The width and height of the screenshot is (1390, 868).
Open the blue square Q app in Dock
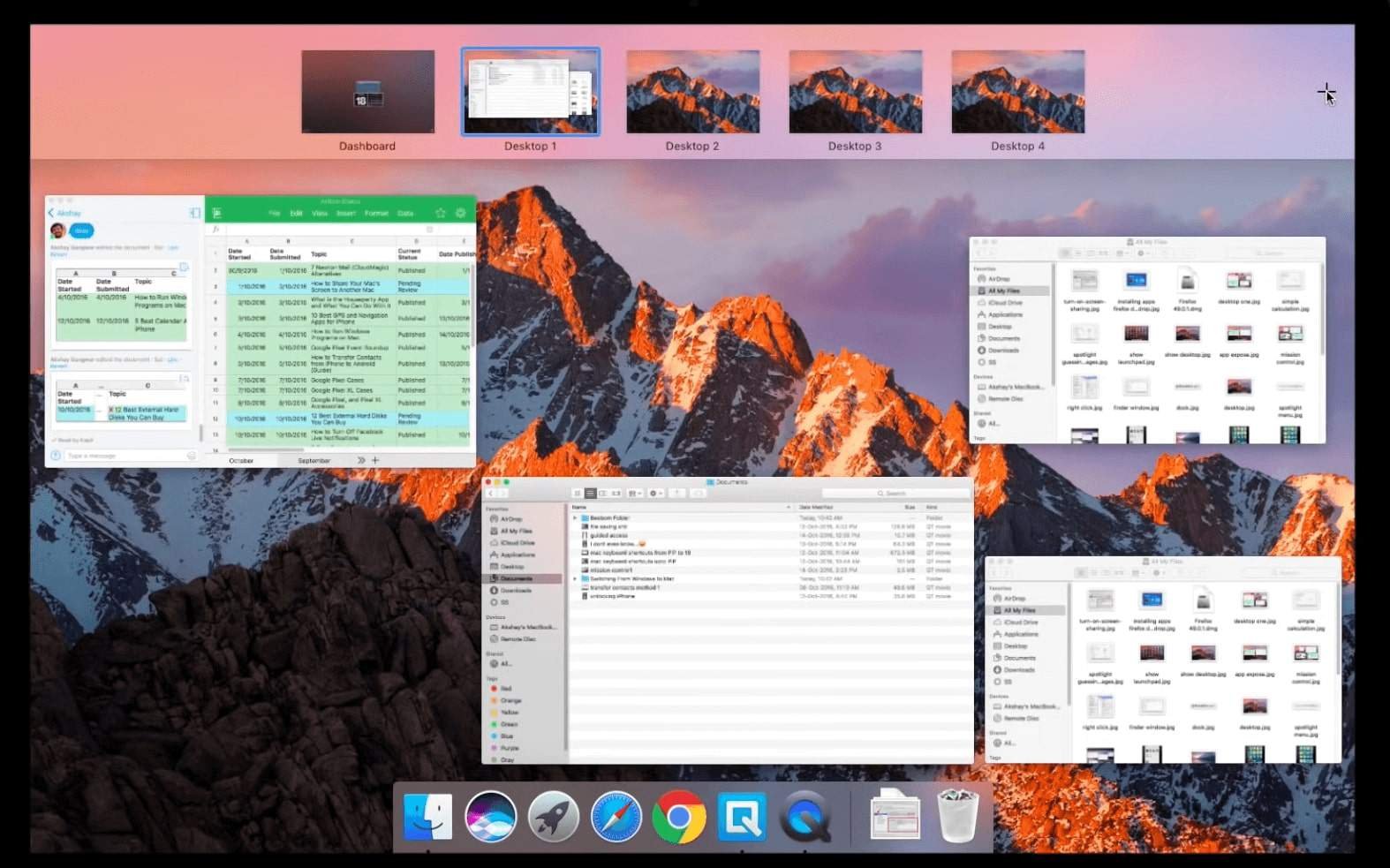(x=742, y=816)
